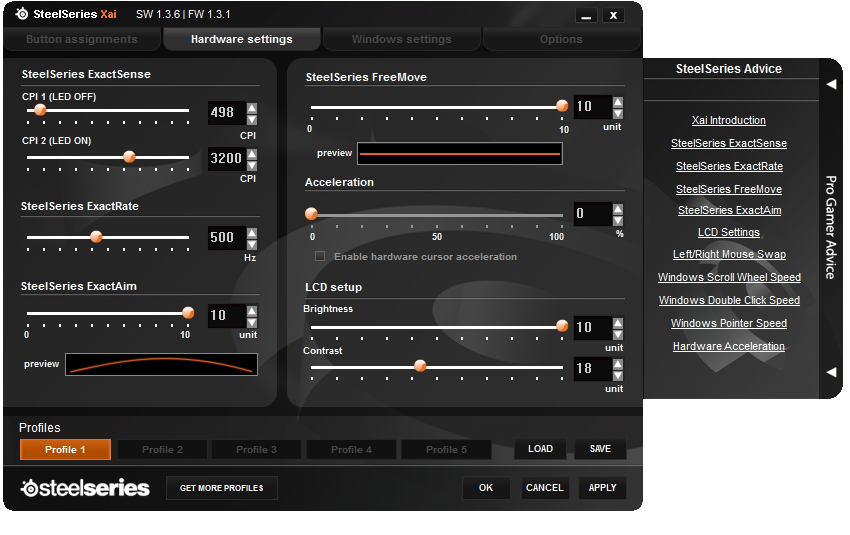Click the SAVE profile button
Image resolution: width=850 pixels, height=535 pixels.
click(600, 449)
